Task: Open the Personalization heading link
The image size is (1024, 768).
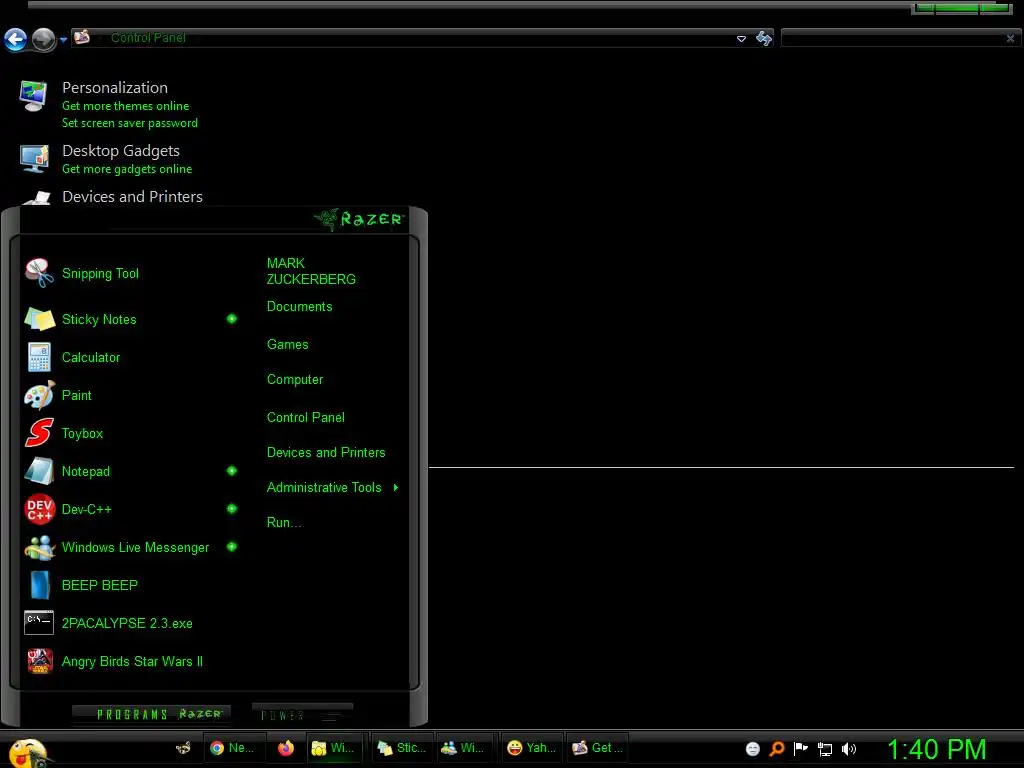Action: coord(115,88)
